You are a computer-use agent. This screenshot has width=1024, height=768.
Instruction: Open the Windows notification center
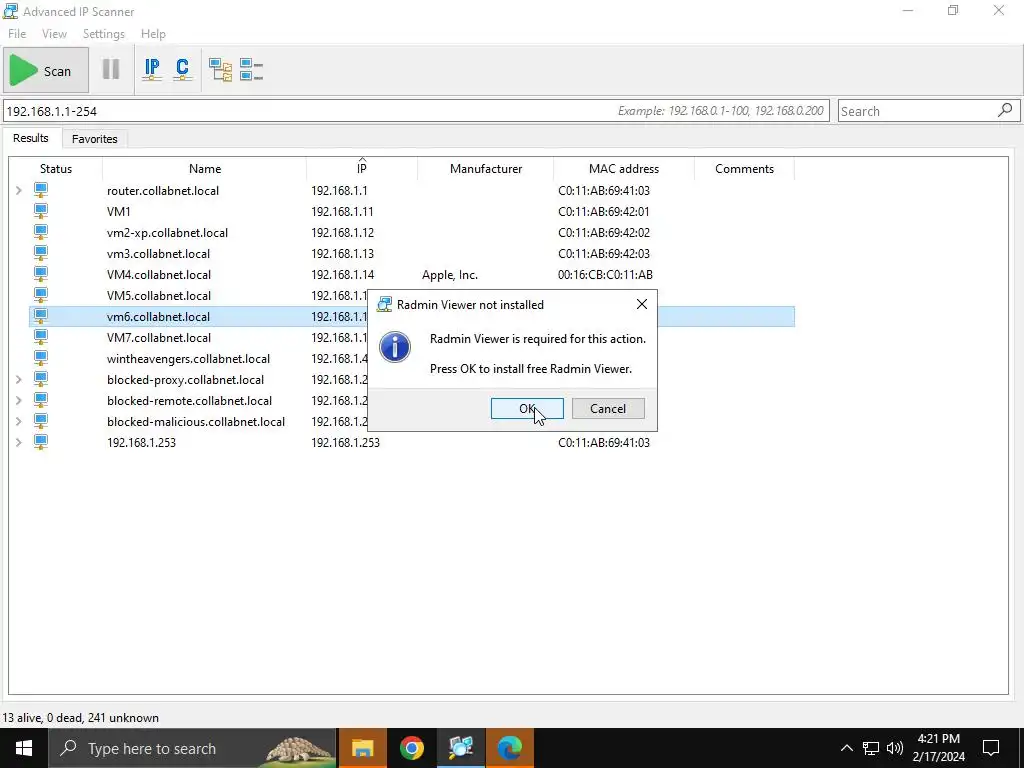[x=991, y=748]
